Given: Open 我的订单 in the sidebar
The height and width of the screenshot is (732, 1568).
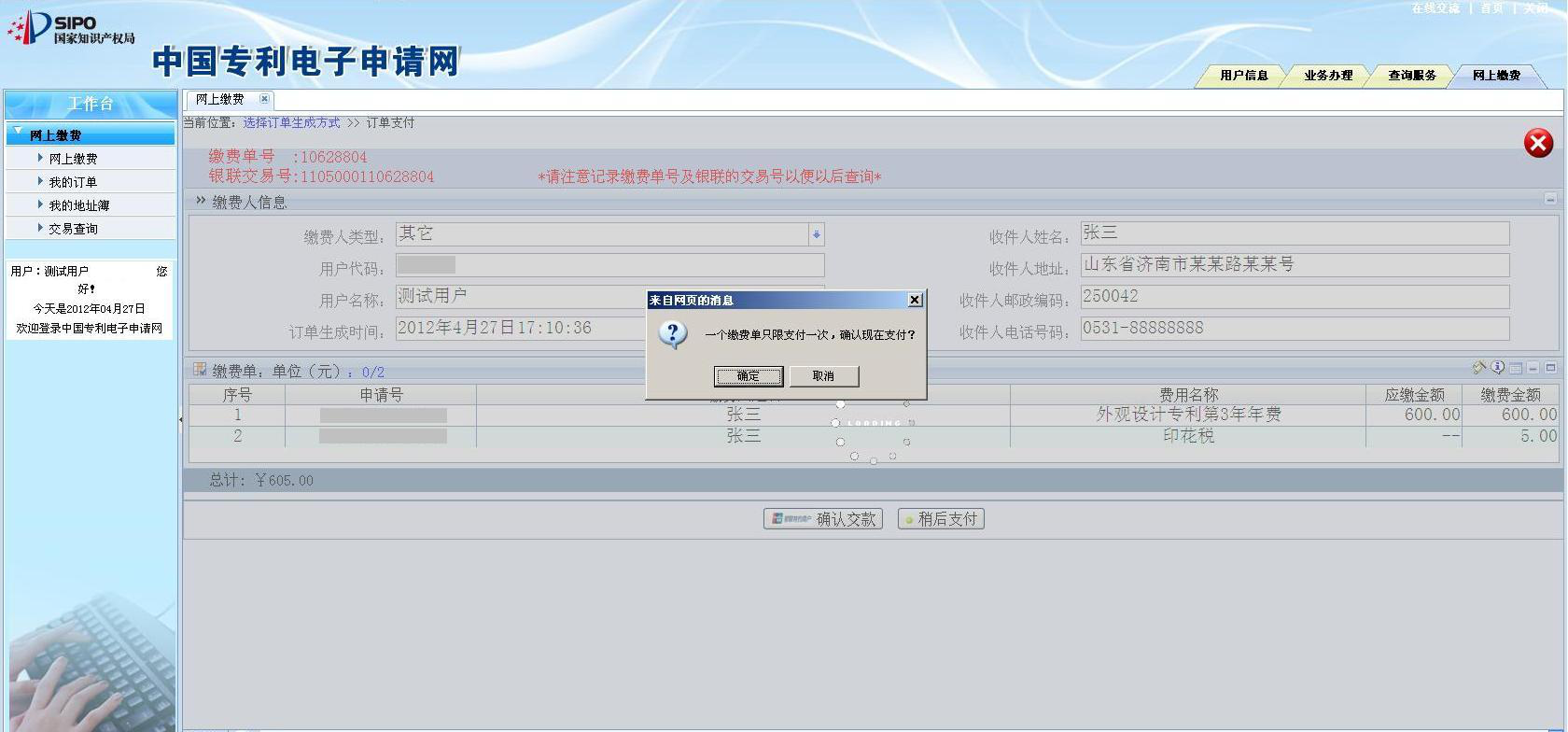Looking at the screenshot, I should [x=73, y=182].
